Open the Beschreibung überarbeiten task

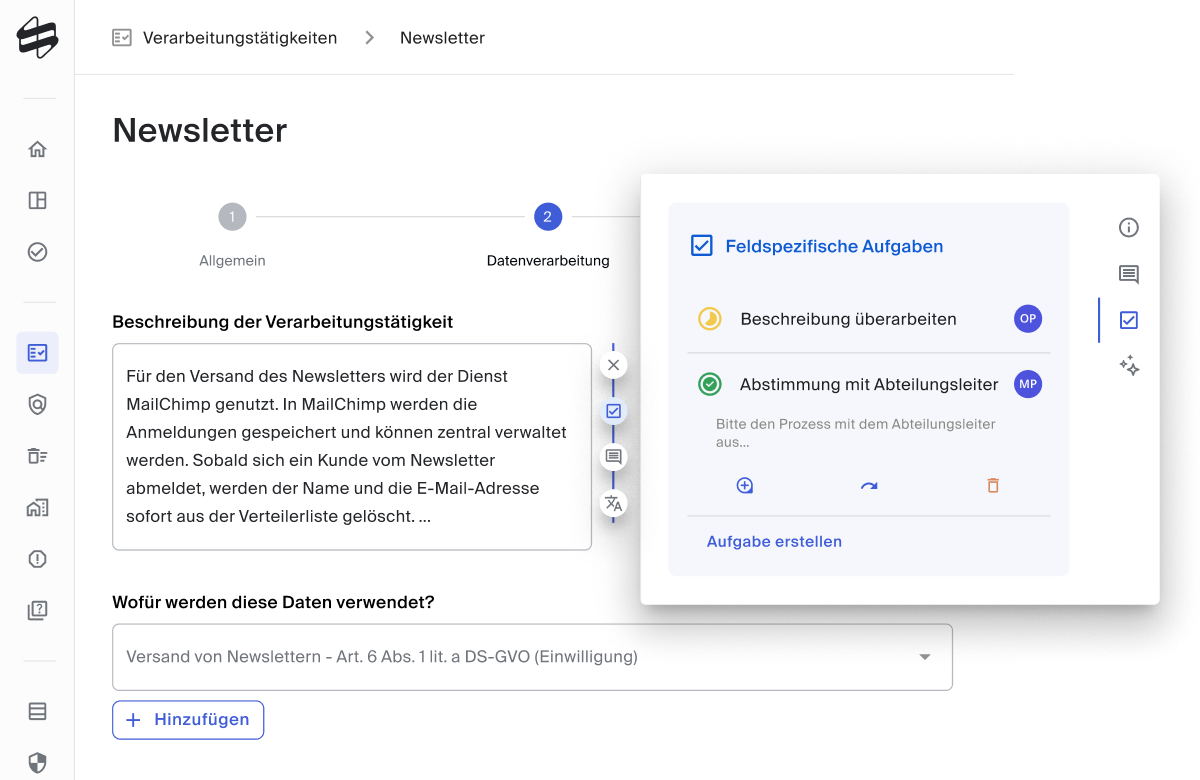848,319
